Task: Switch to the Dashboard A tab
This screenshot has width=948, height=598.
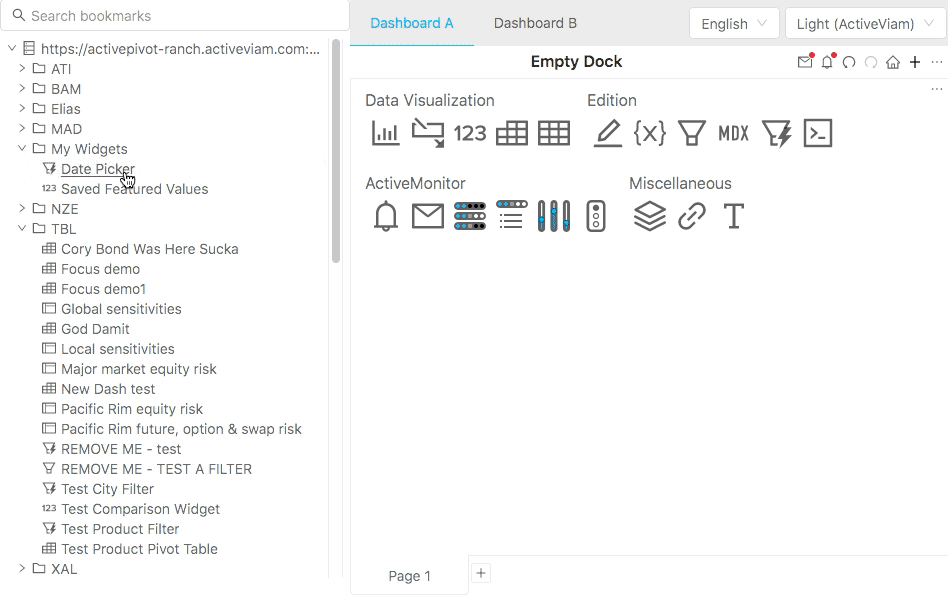Action: click(412, 23)
